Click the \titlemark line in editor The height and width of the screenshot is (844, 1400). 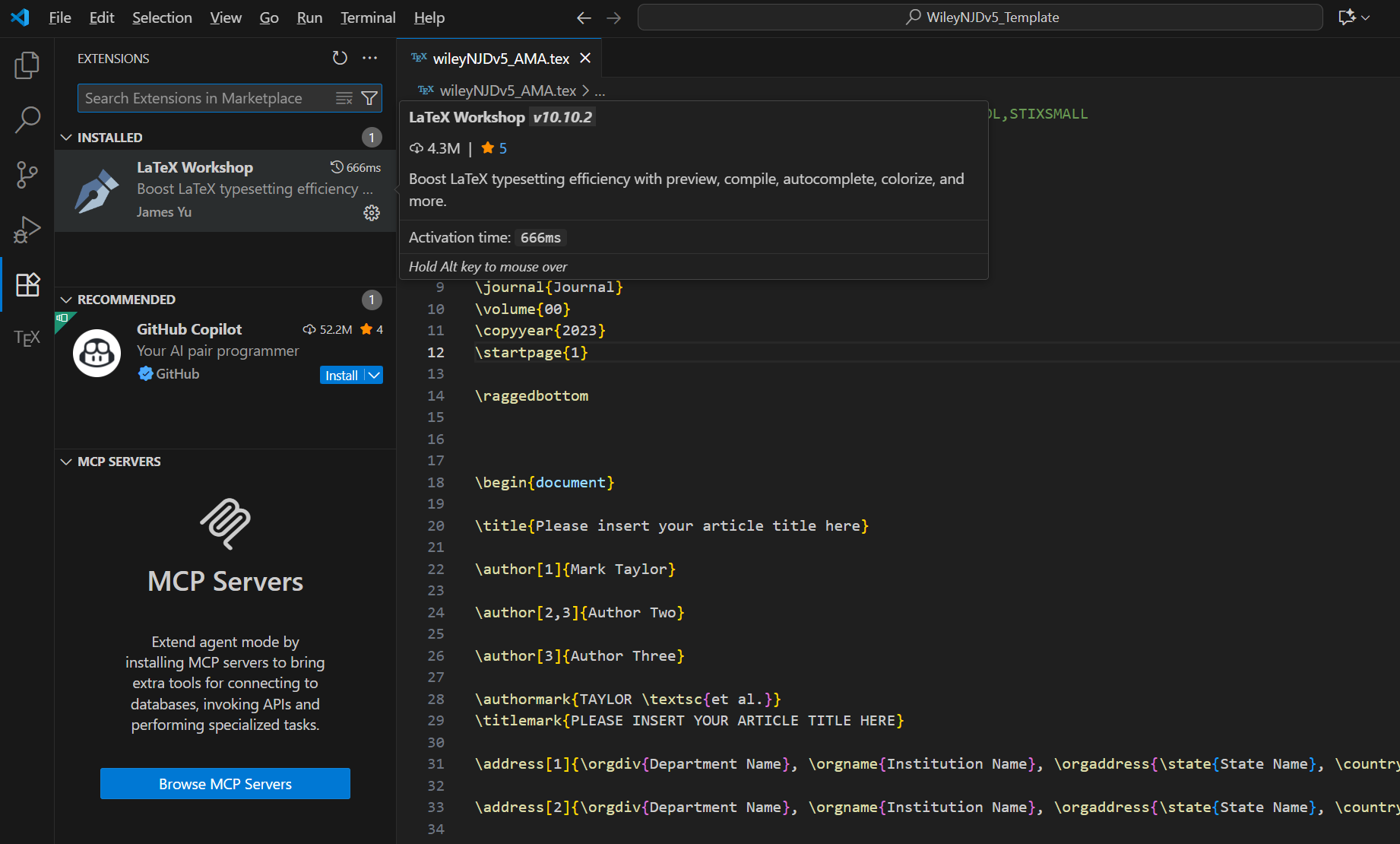coord(689,721)
